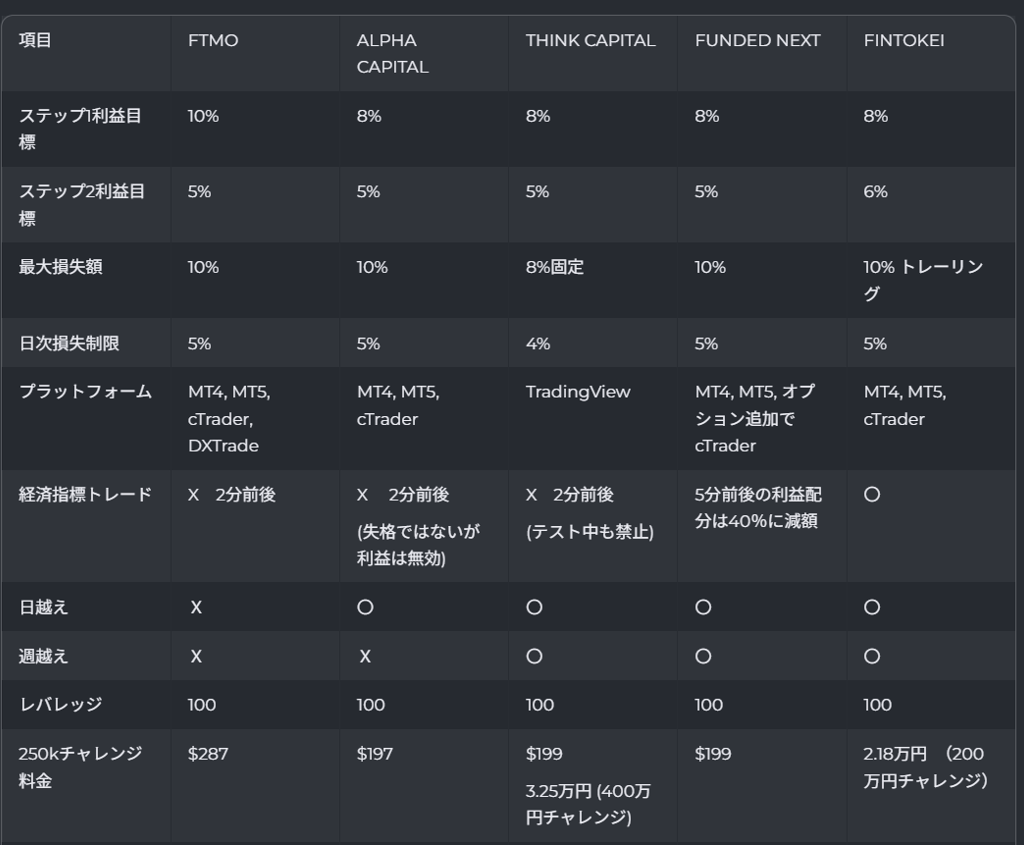The height and width of the screenshot is (845, 1024).
Task: Click THINK CAPITAL's circle in 週越え row
Action: [534, 656]
